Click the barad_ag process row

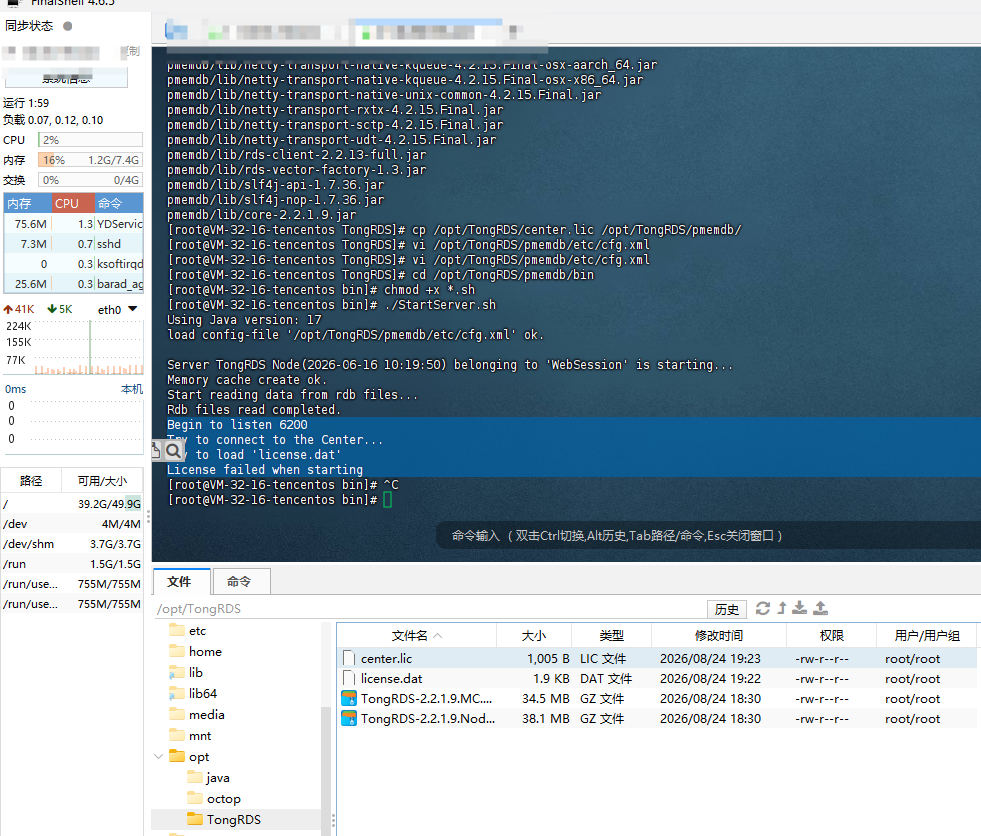point(74,283)
